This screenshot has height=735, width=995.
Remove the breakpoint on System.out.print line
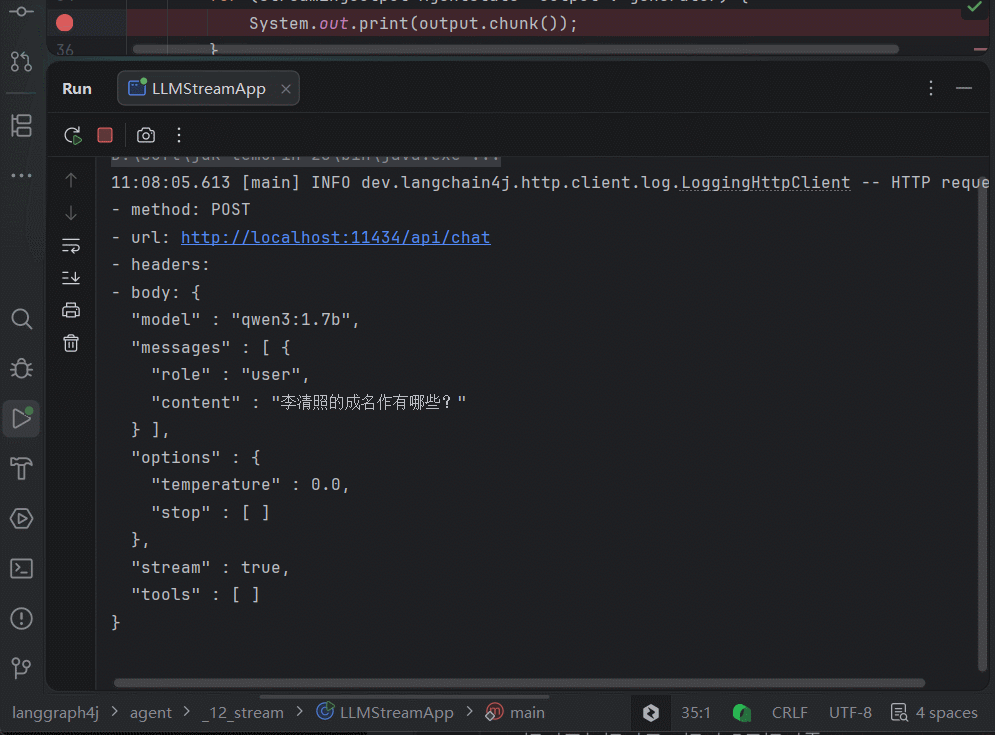pyautogui.click(x=65, y=23)
